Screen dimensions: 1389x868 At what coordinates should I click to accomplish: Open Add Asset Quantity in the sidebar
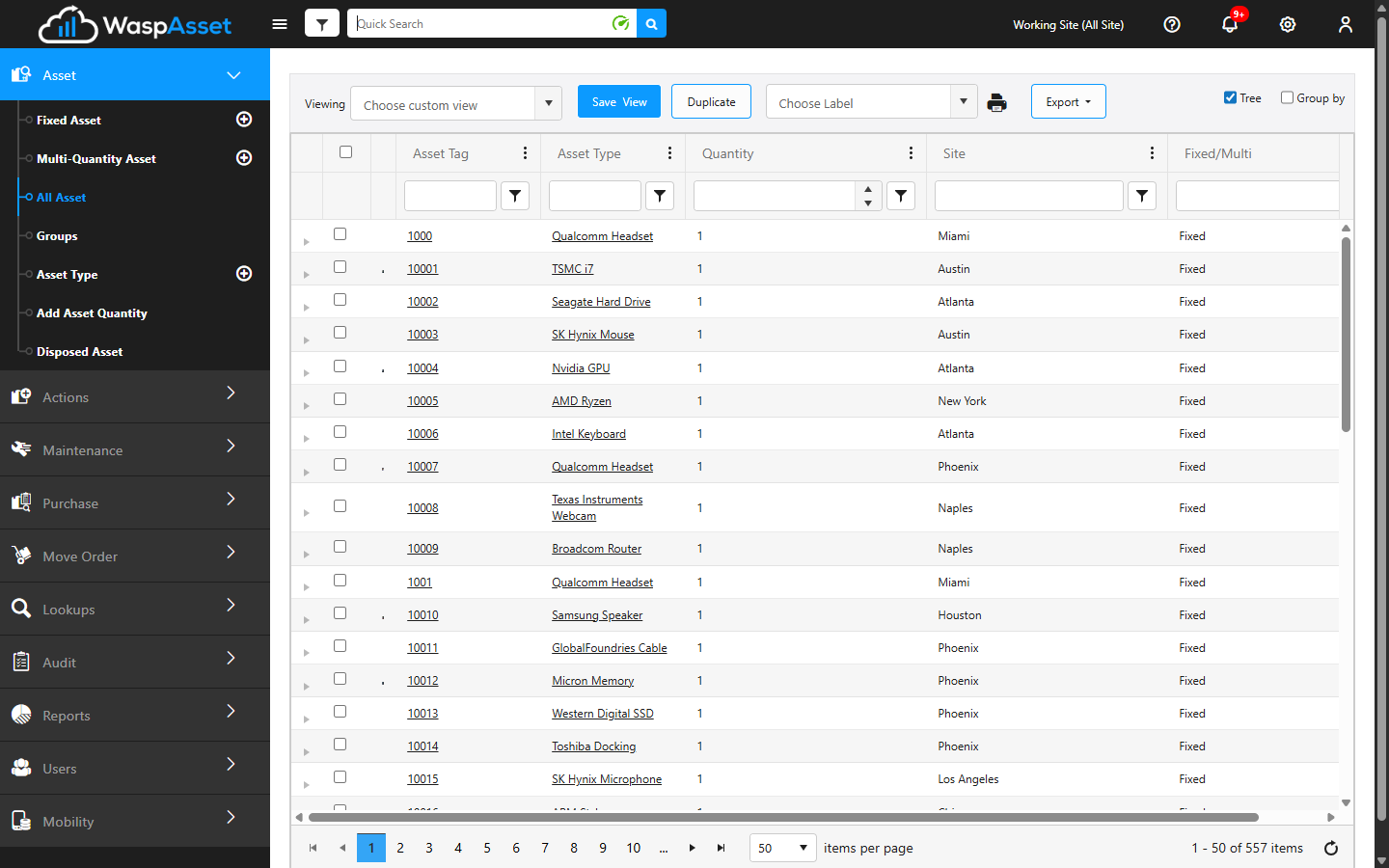92,312
